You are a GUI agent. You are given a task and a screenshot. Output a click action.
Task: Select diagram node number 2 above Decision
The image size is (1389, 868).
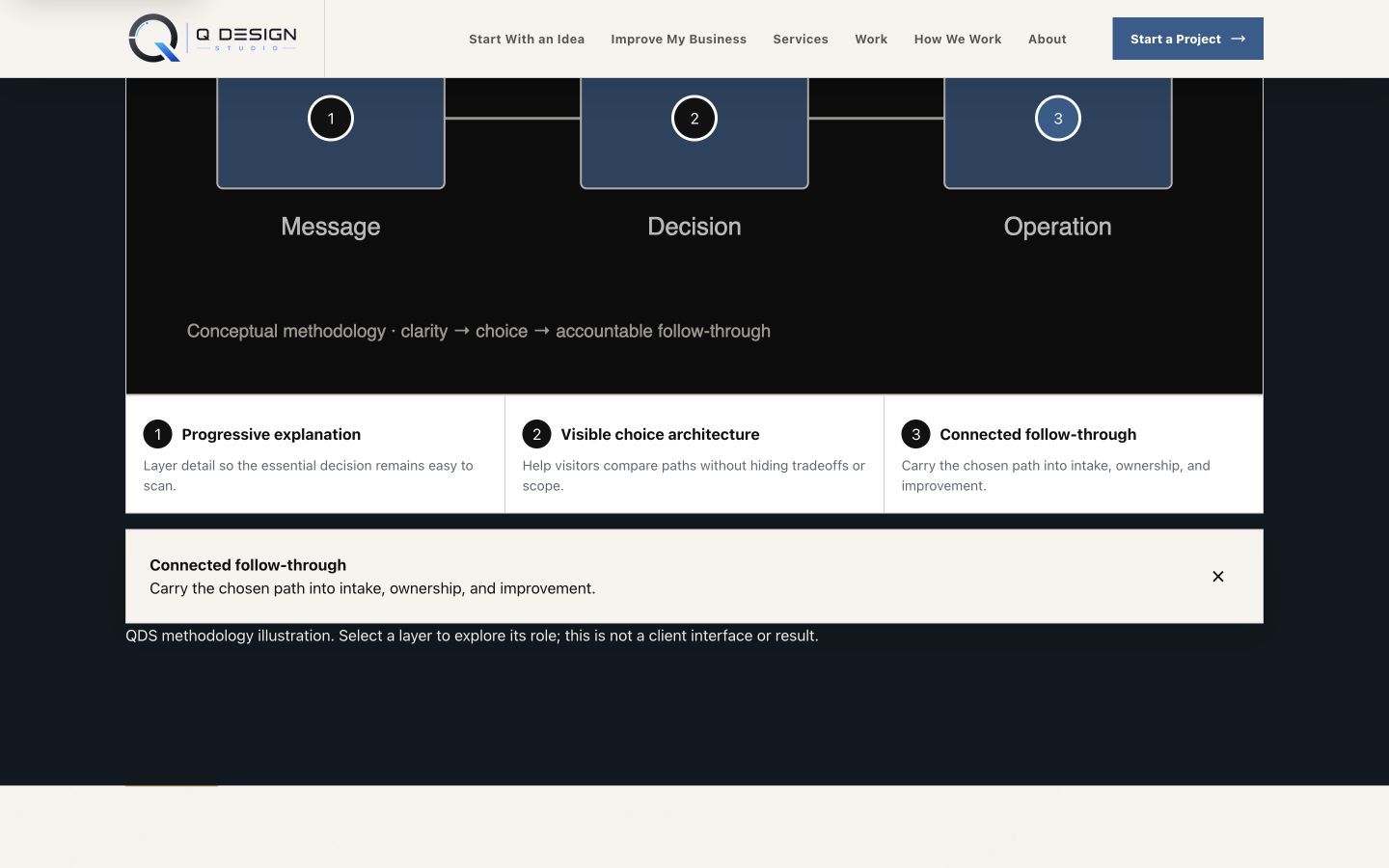point(694,119)
